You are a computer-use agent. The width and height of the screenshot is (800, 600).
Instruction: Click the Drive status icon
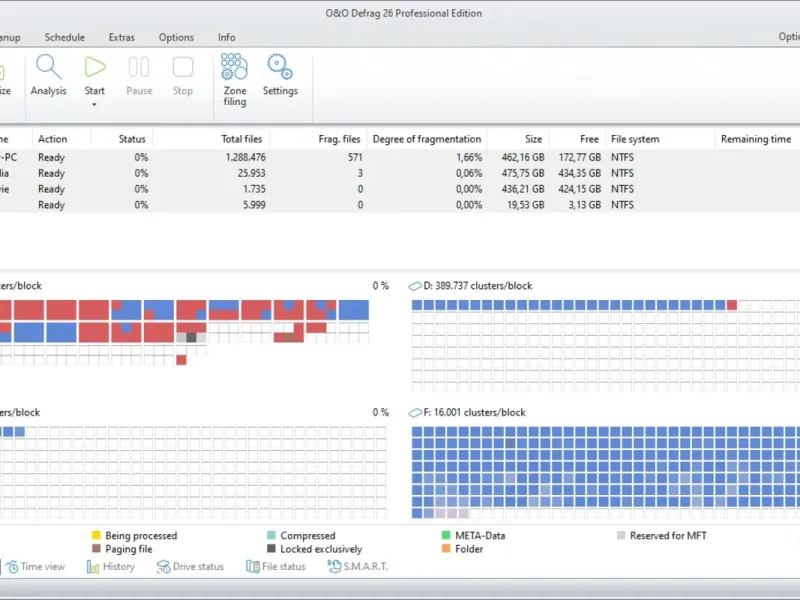point(163,567)
